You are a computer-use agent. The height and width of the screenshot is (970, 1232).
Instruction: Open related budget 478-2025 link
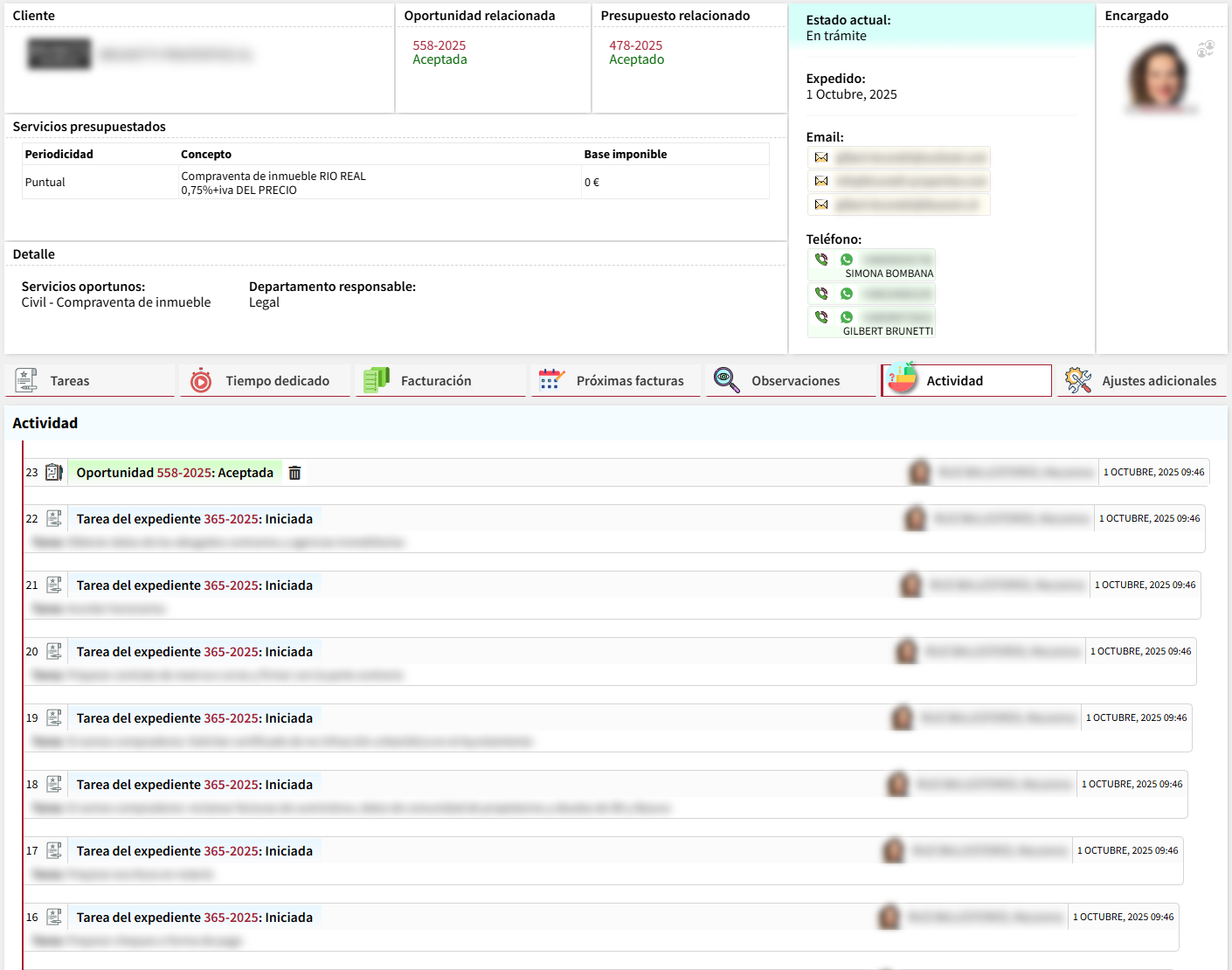[635, 45]
